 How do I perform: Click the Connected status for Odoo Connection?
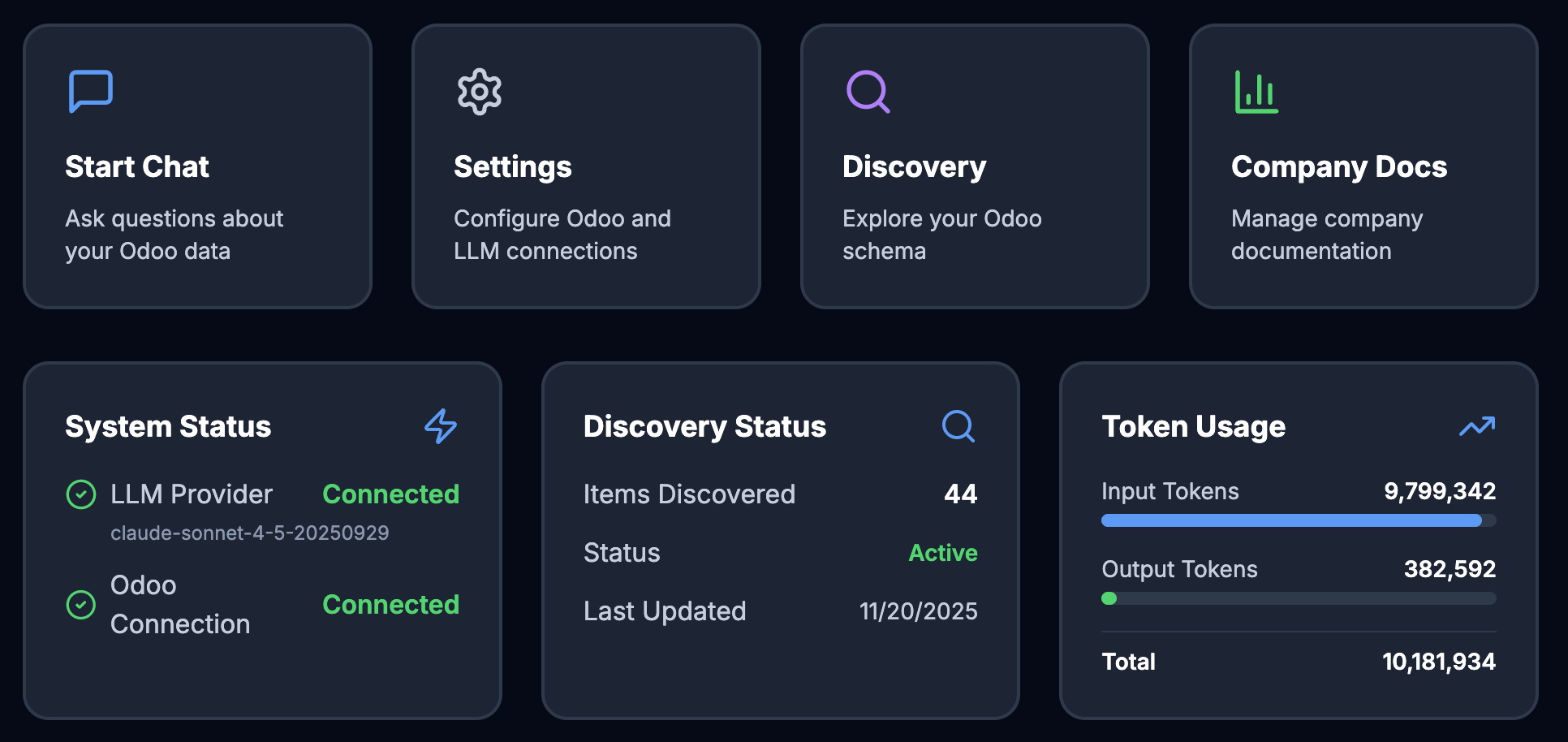391,604
